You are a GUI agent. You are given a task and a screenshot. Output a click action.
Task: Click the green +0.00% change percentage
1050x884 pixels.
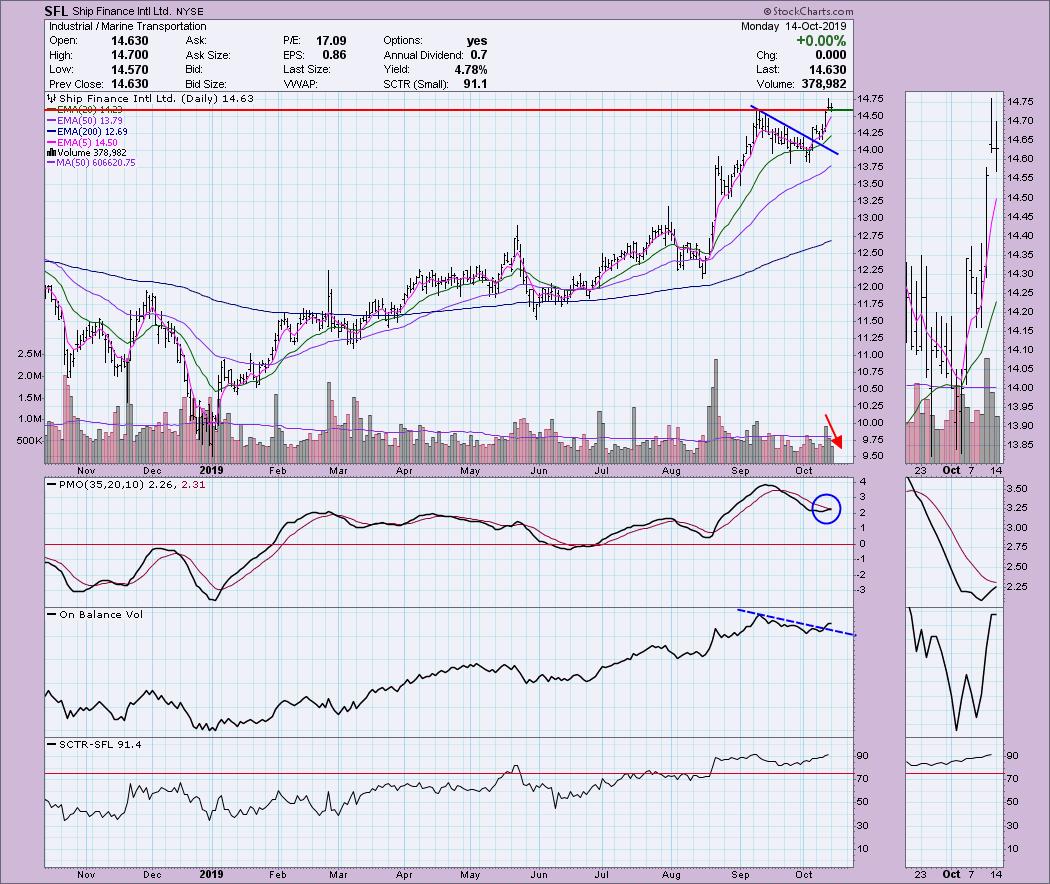click(821, 41)
